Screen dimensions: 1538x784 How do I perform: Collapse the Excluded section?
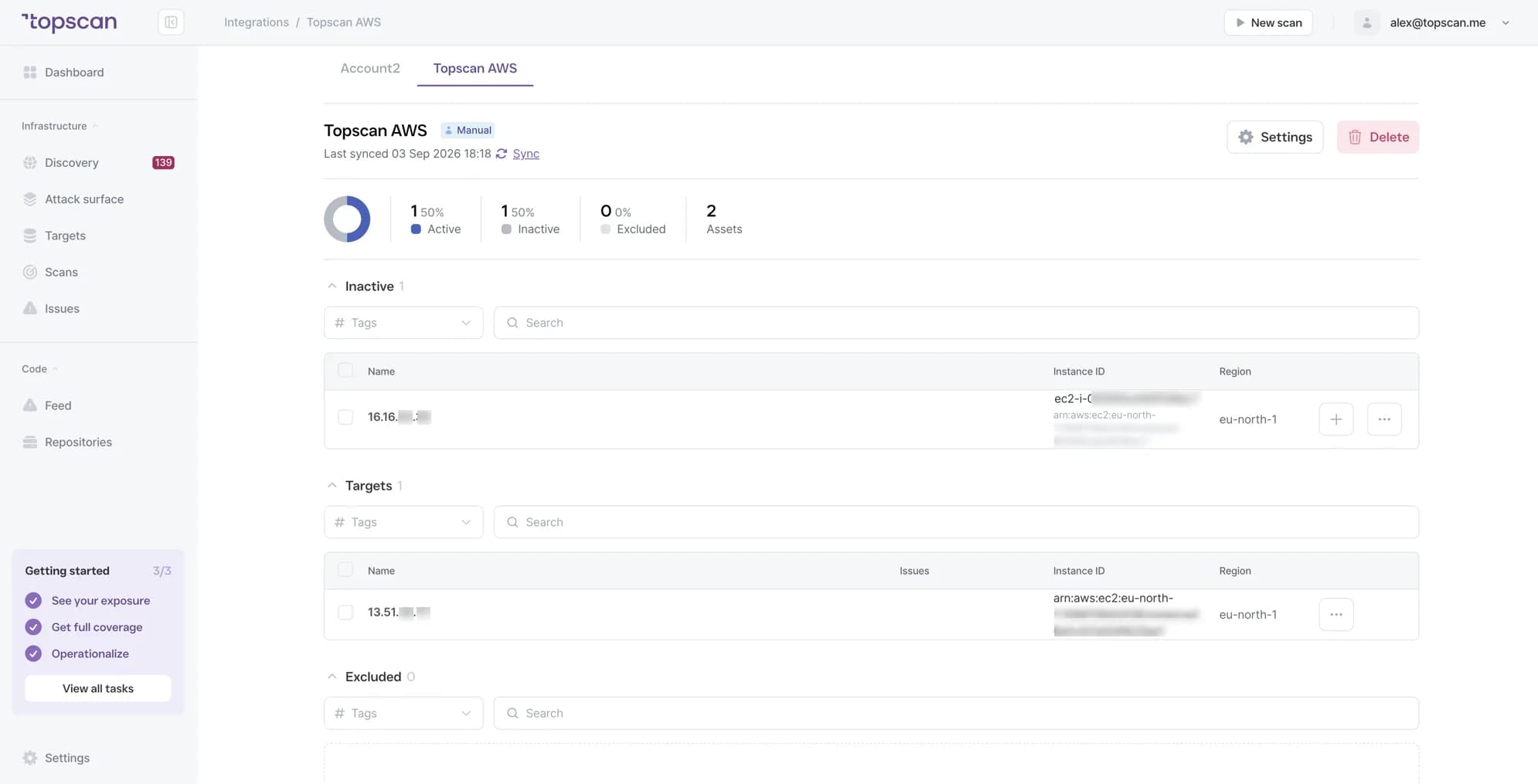(x=332, y=677)
